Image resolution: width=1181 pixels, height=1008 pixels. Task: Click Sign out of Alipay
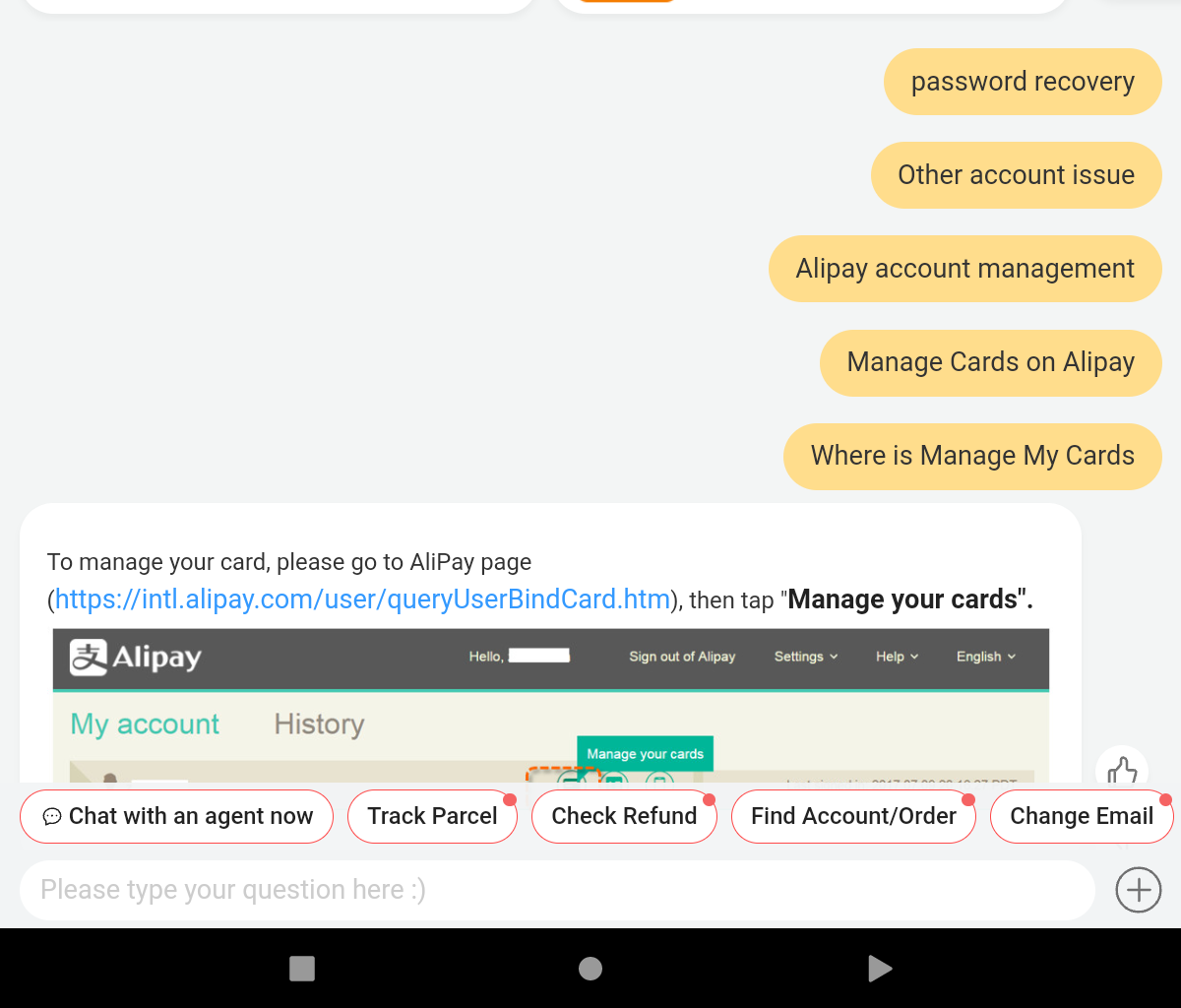tap(682, 657)
